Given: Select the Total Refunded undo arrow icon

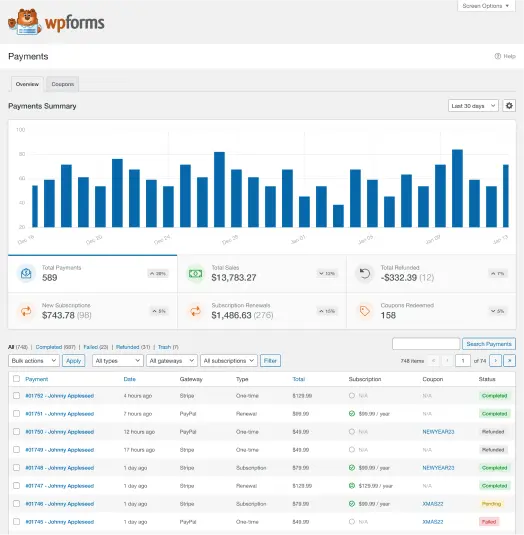Looking at the screenshot, I should click(365, 273).
